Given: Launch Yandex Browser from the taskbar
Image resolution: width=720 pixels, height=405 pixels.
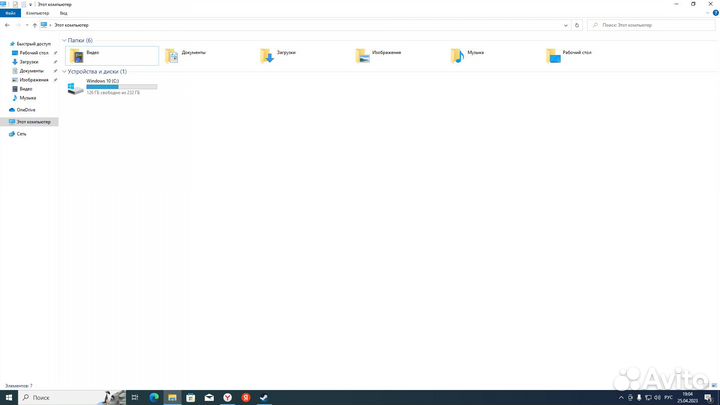Looking at the screenshot, I should point(227,398).
